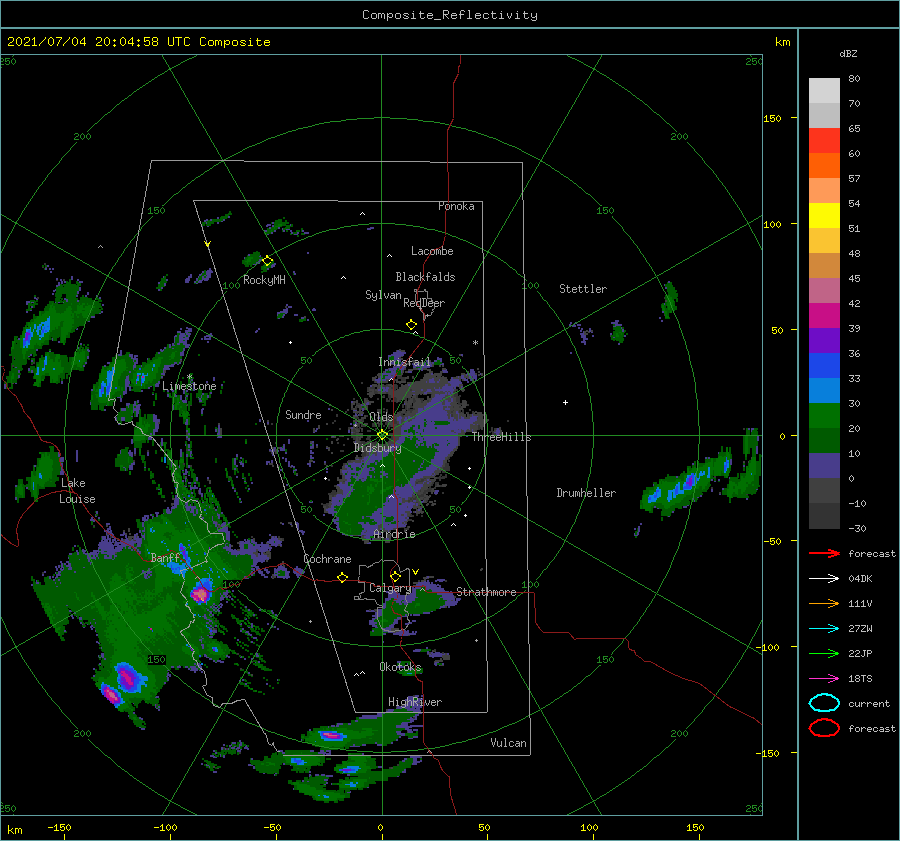The image size is (900, 841).
Task: Click the Calgary city label
Action: point(390,588)
